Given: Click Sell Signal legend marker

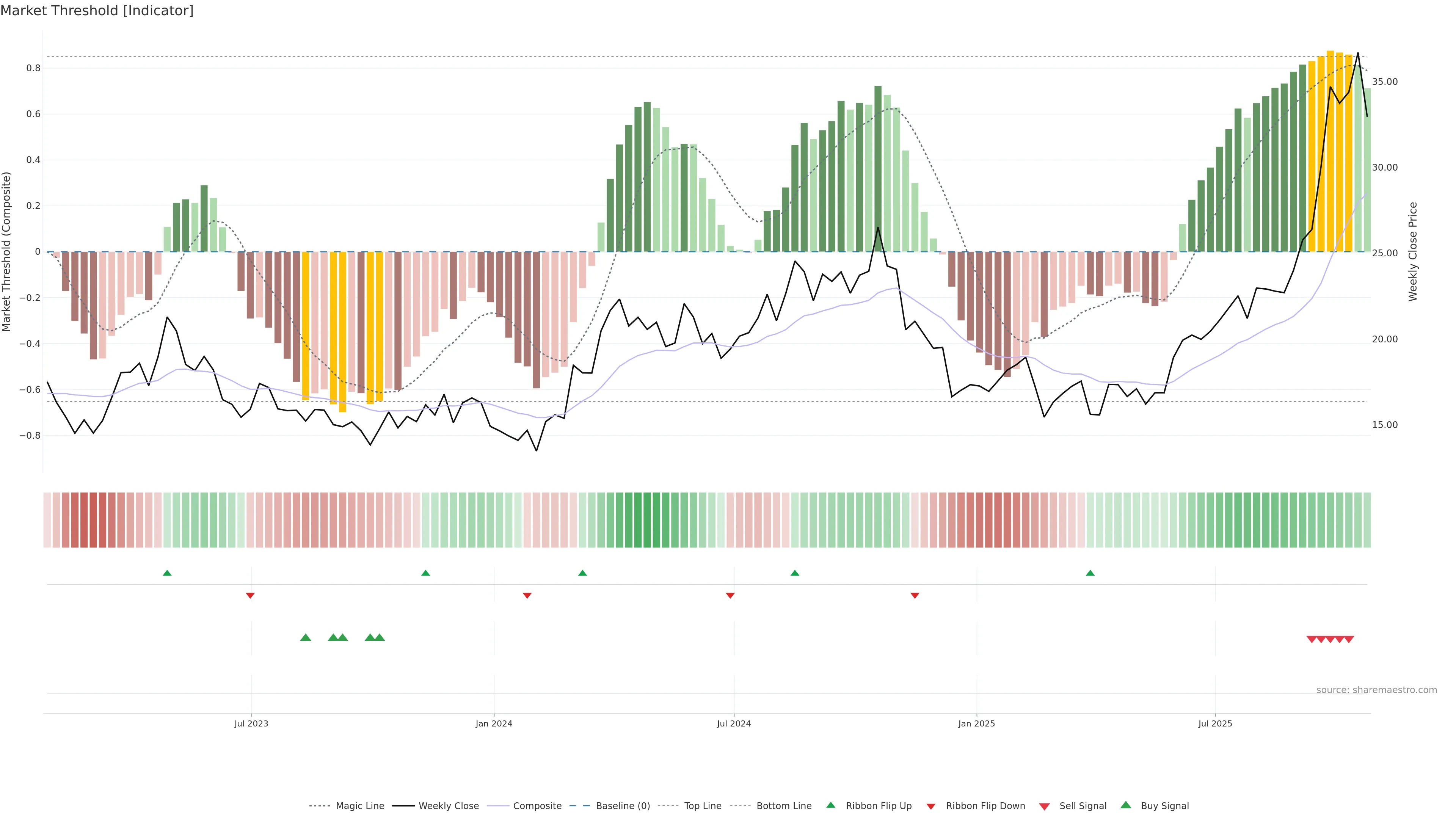Looking at the screenshot, I should click(x=1045, y=806).
